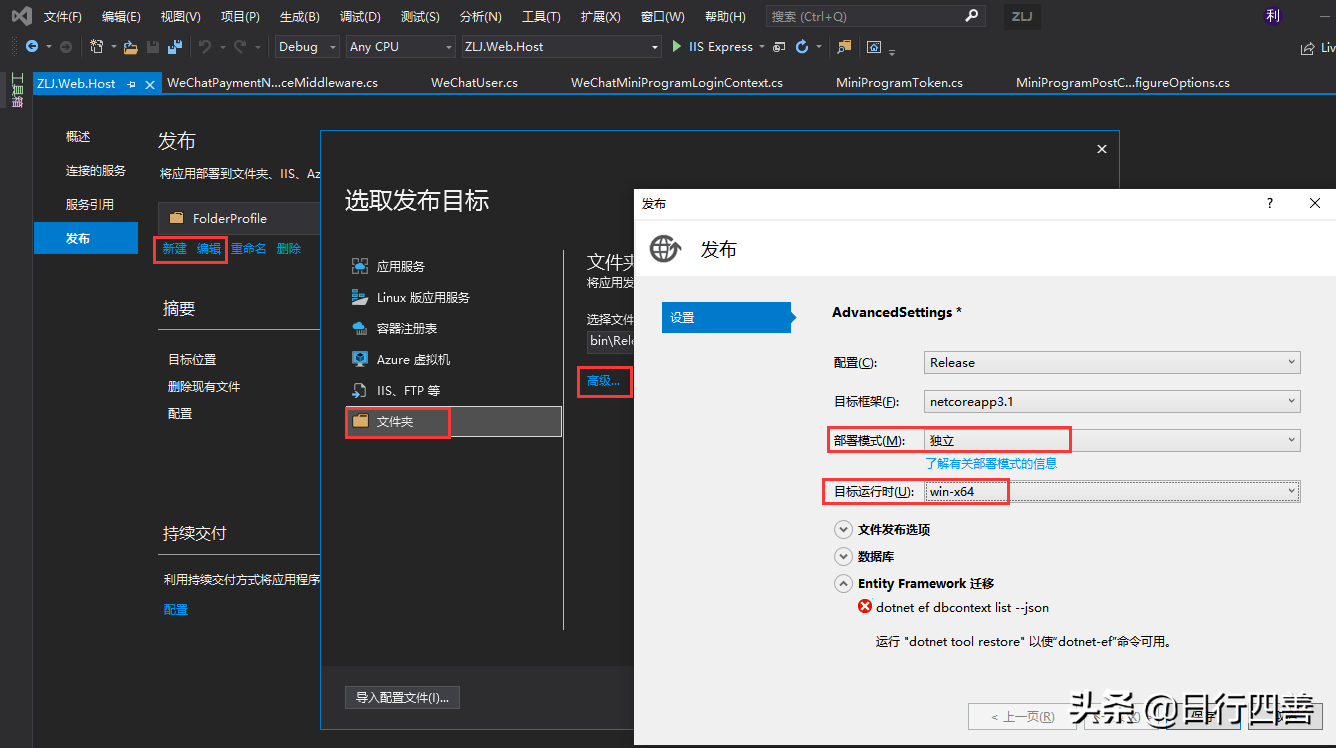Screen dimensions: 1336x748
Task: Collapse the Entity Framework 迁移 section
Action: [x=843, y=583]
